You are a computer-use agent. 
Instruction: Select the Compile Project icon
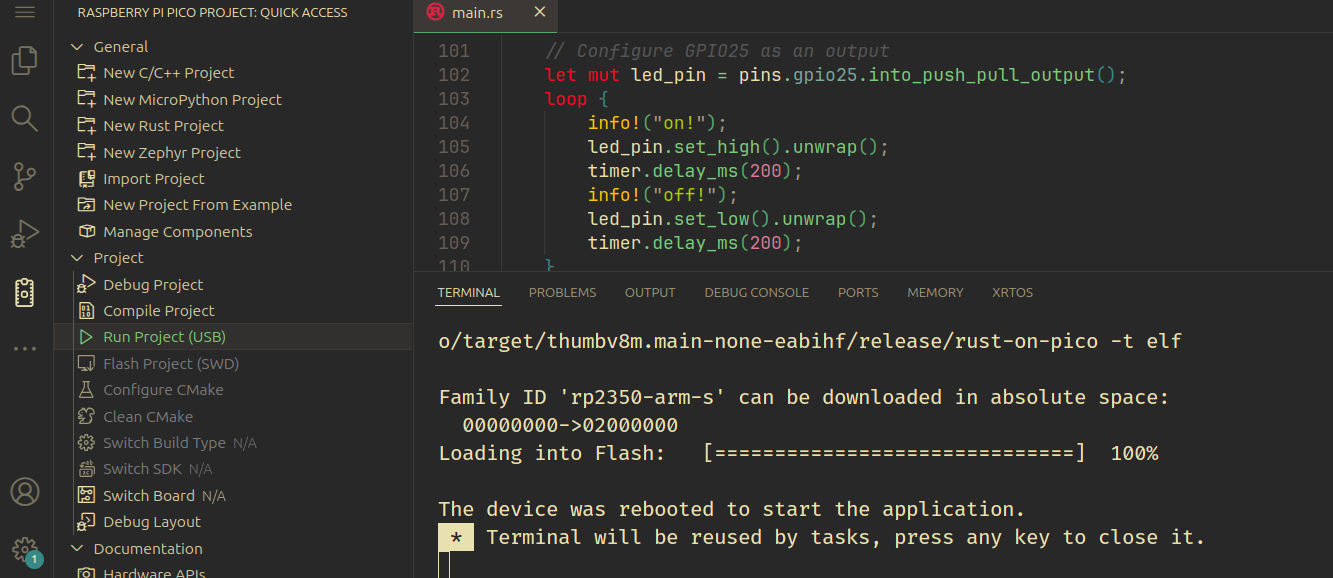click(x=87, y=310)
